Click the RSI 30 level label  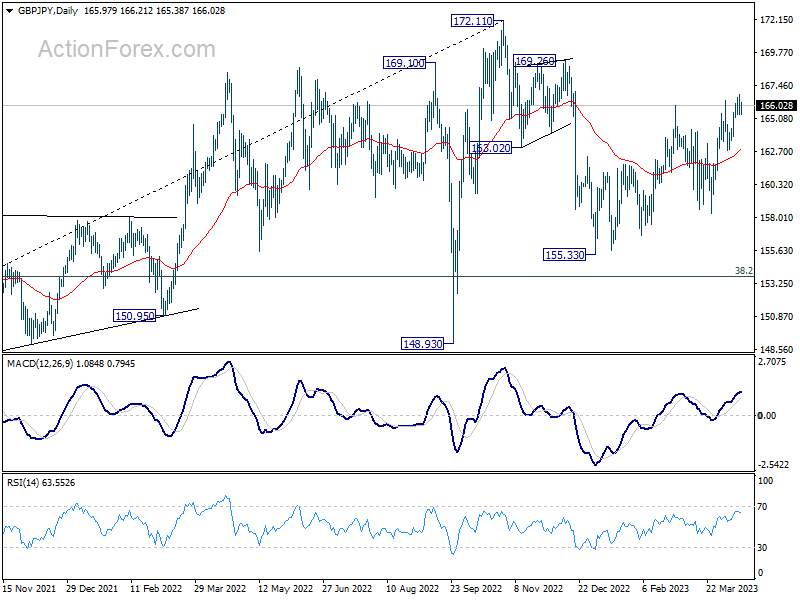pyautogui.click(x=762, y=547)
